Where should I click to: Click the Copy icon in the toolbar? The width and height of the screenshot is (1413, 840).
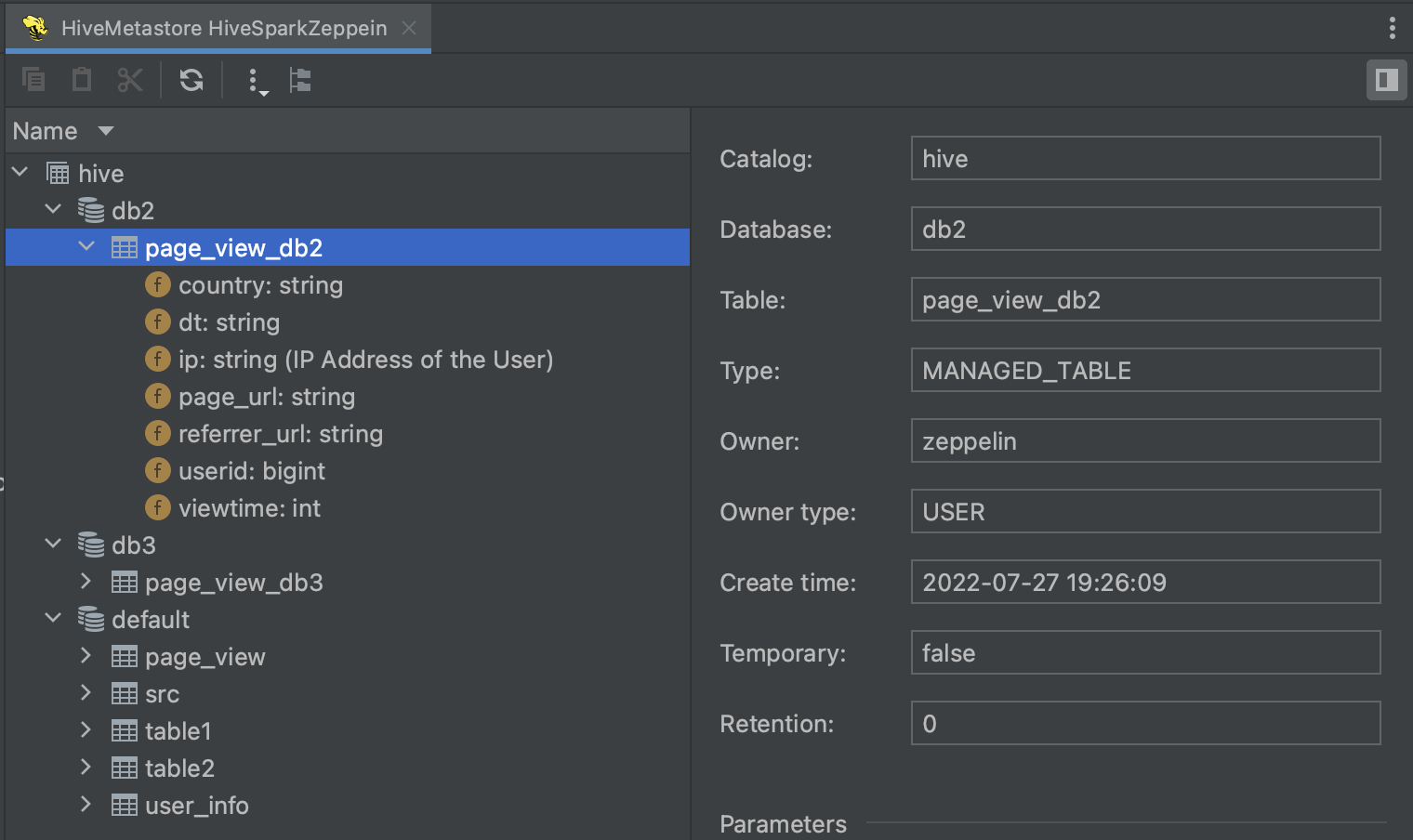coord(34,81)
